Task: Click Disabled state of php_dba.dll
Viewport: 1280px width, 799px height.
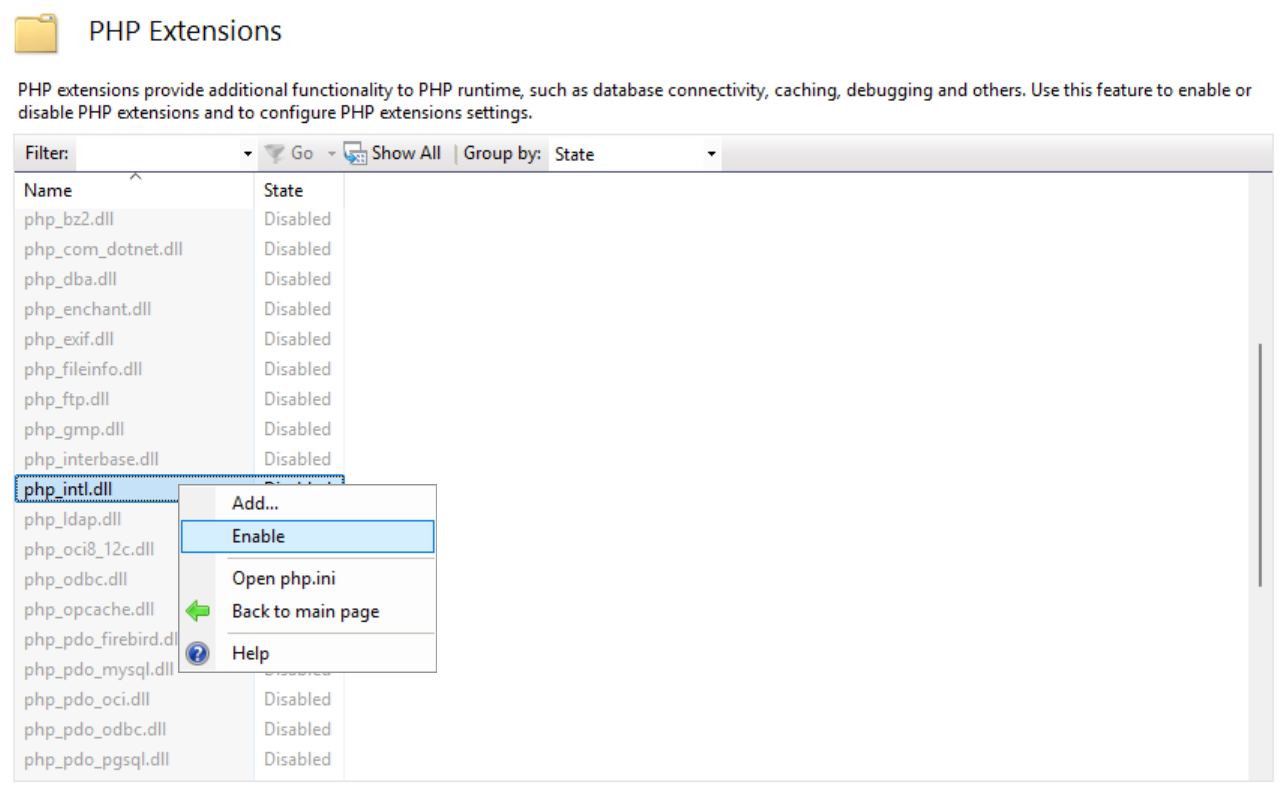Action: click(297, 279)
